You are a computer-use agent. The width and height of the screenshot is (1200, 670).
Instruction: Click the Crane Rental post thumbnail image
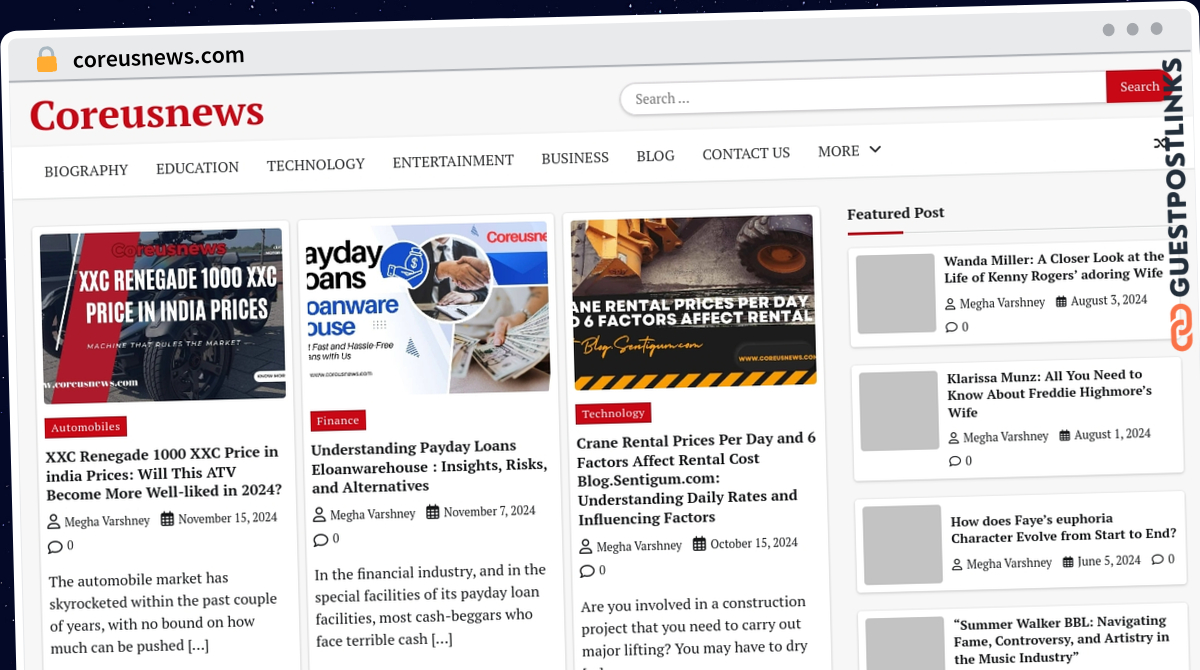[694, 301]
